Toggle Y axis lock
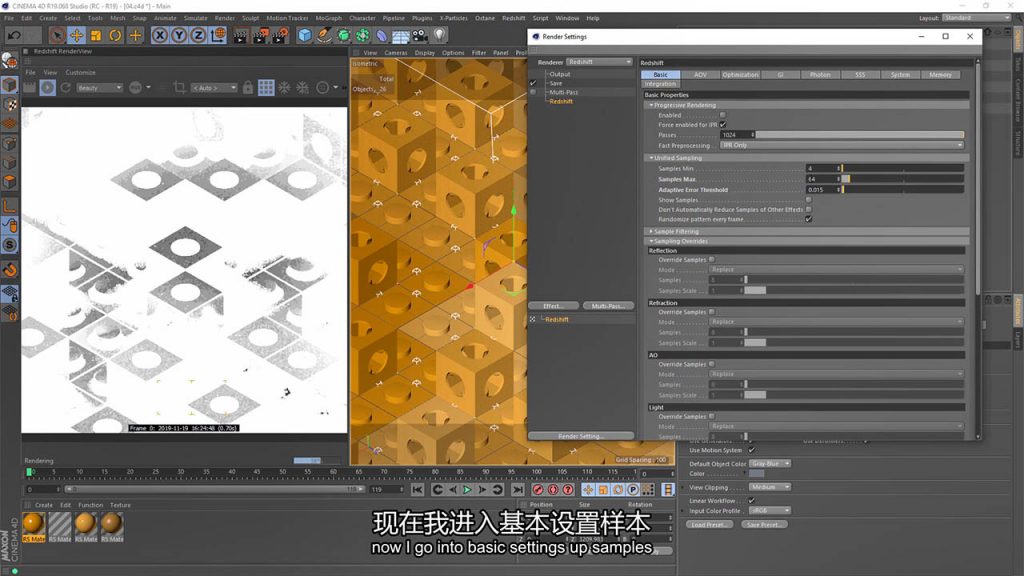1024x576 pixels. 179,35
